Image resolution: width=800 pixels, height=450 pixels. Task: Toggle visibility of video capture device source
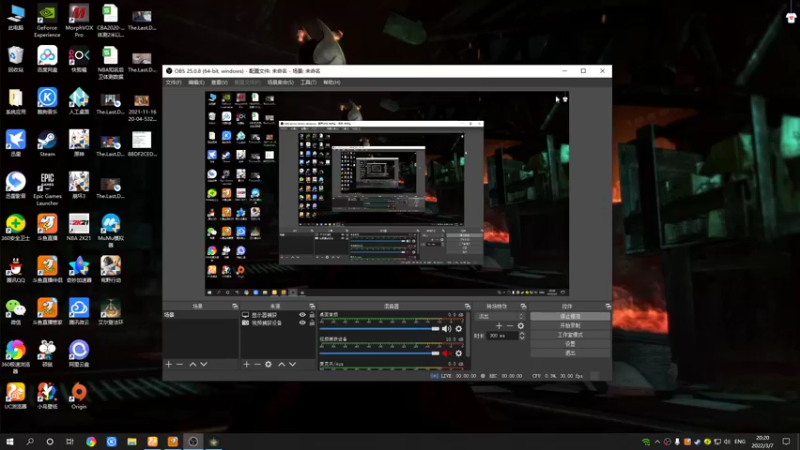[x=303, y=323]
